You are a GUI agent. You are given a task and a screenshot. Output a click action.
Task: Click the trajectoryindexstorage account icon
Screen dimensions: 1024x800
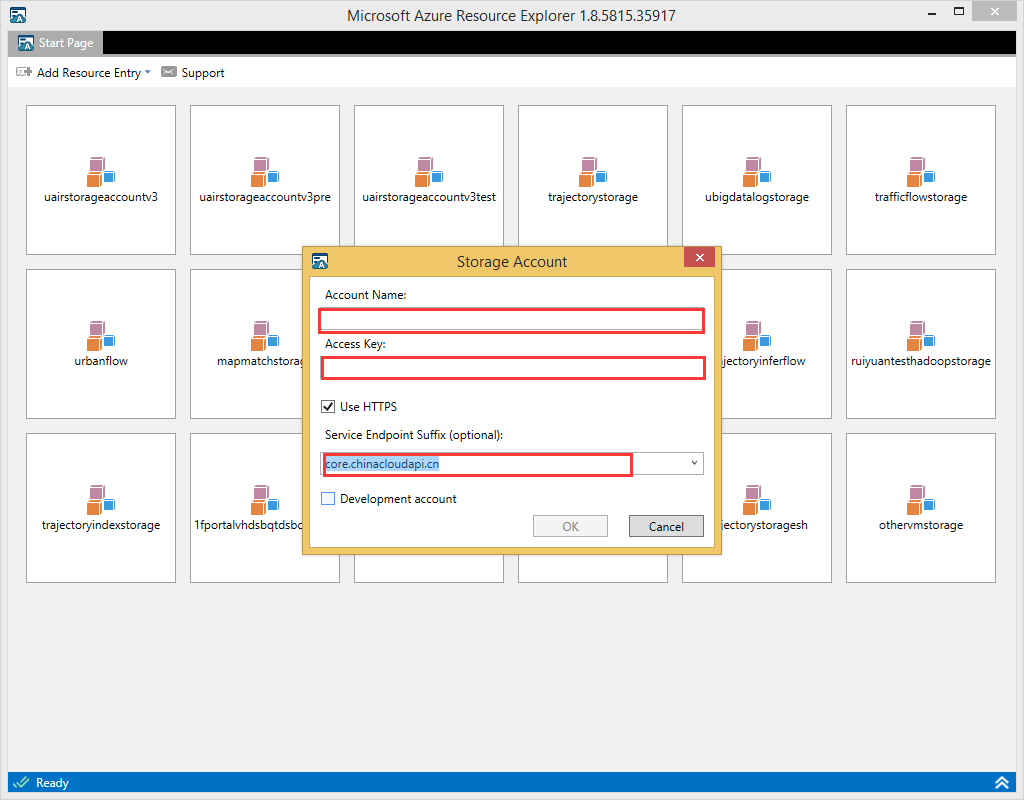pyautogui.click(x=101, y=500)
